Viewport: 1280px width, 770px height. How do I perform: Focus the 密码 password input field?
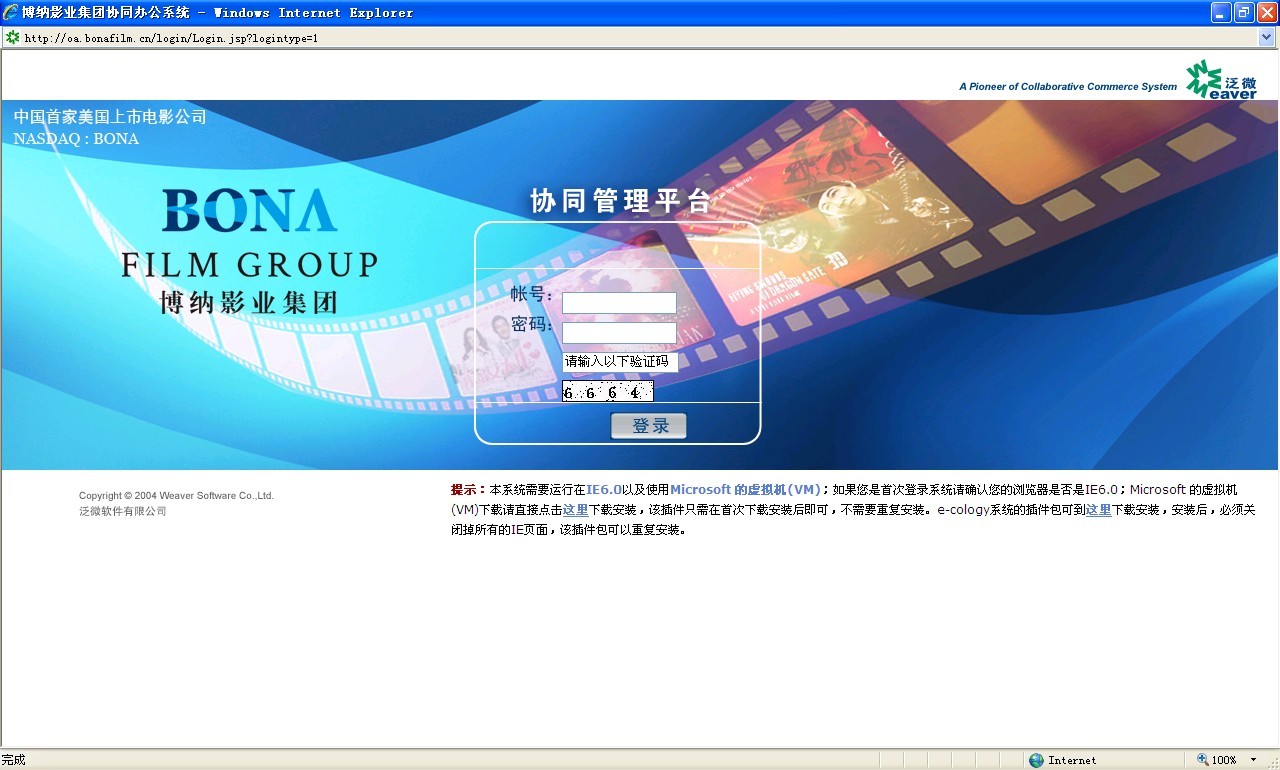(x=619, y=333)
